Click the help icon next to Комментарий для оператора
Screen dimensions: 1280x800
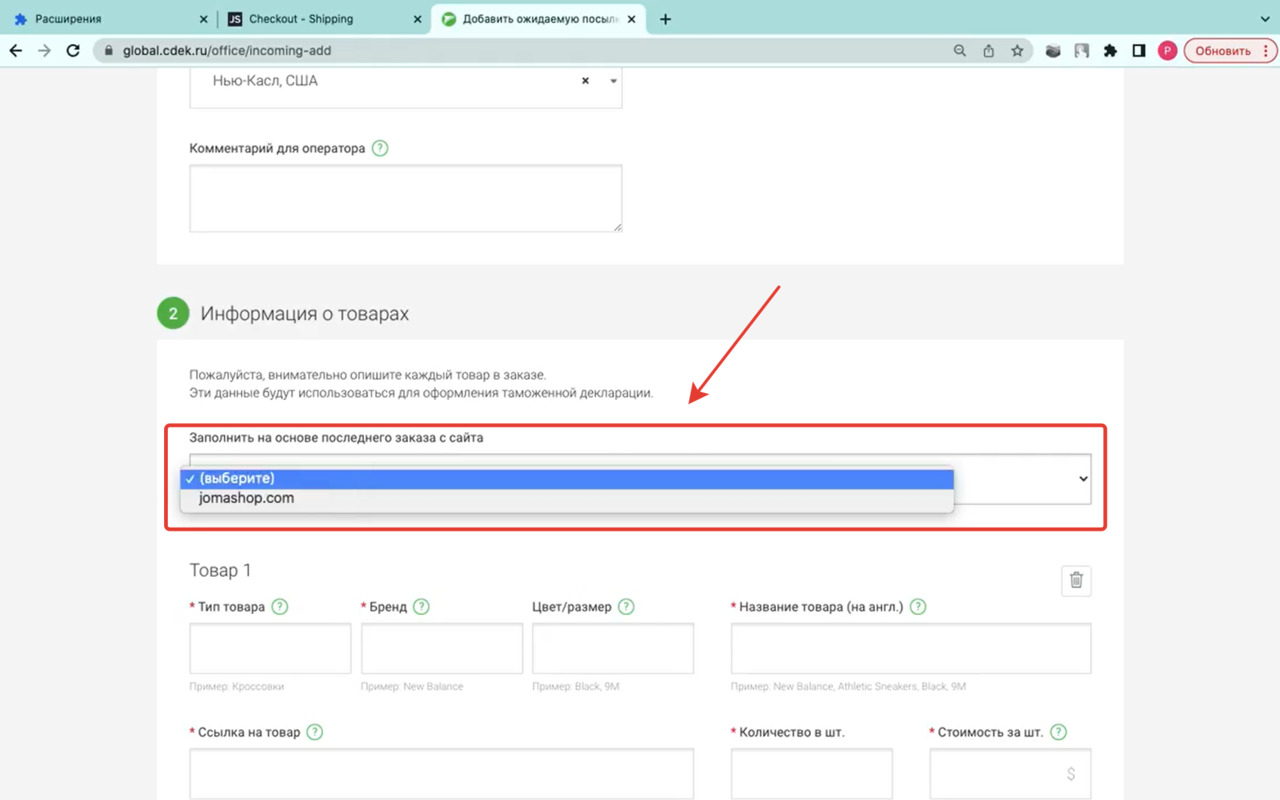(380, 148)
